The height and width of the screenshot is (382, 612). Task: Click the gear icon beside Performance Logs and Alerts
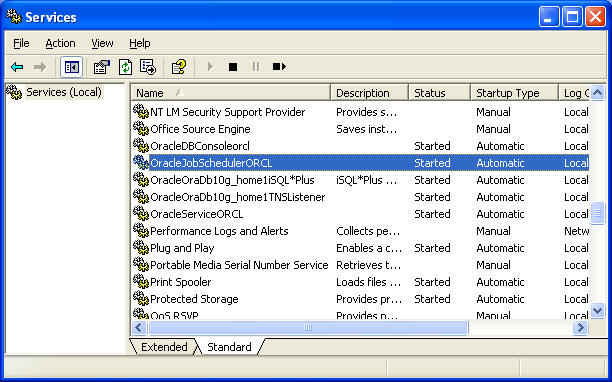click(x=141, y=231)
